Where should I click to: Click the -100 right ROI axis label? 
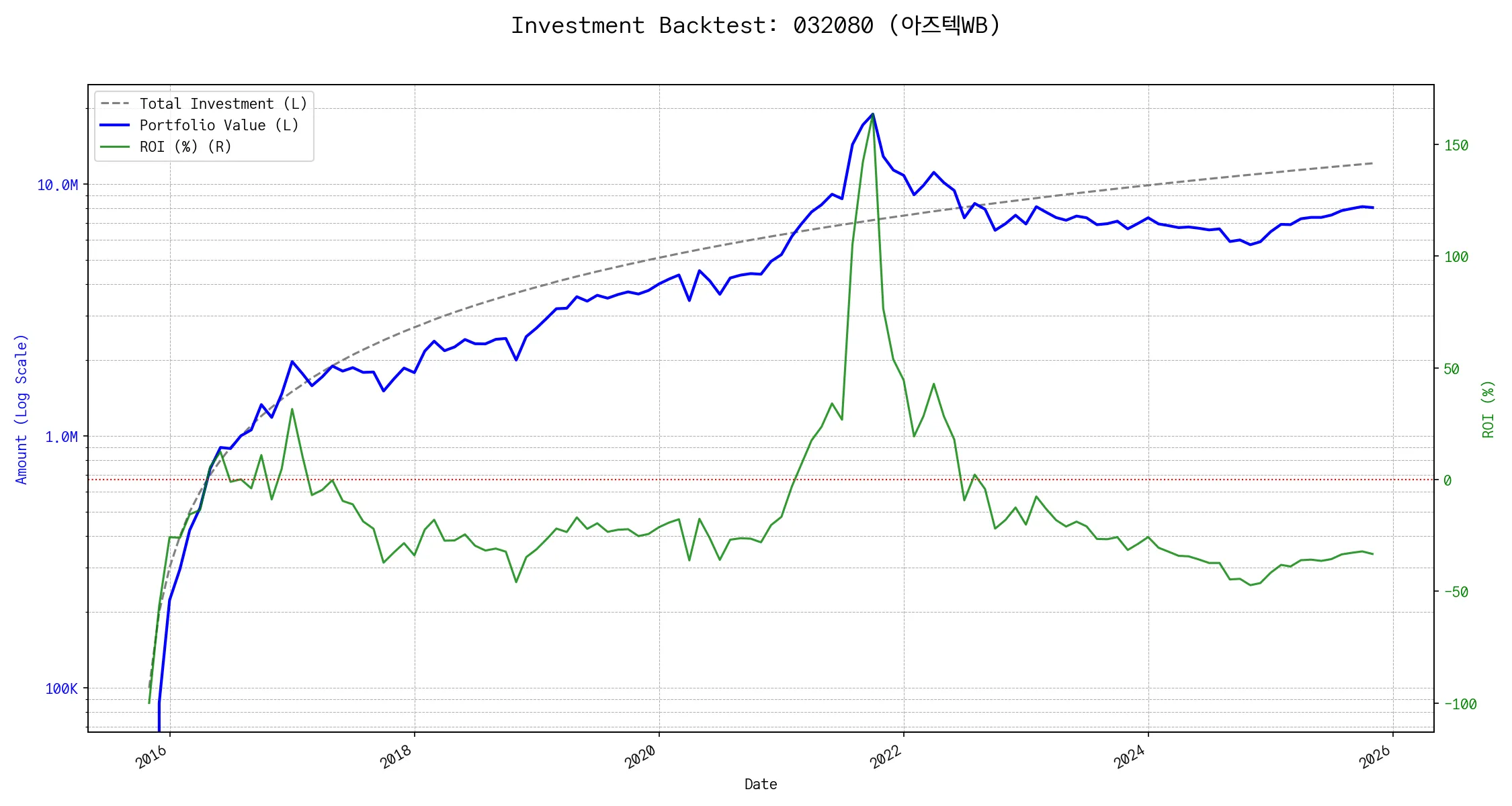(x=1460, y=705)
